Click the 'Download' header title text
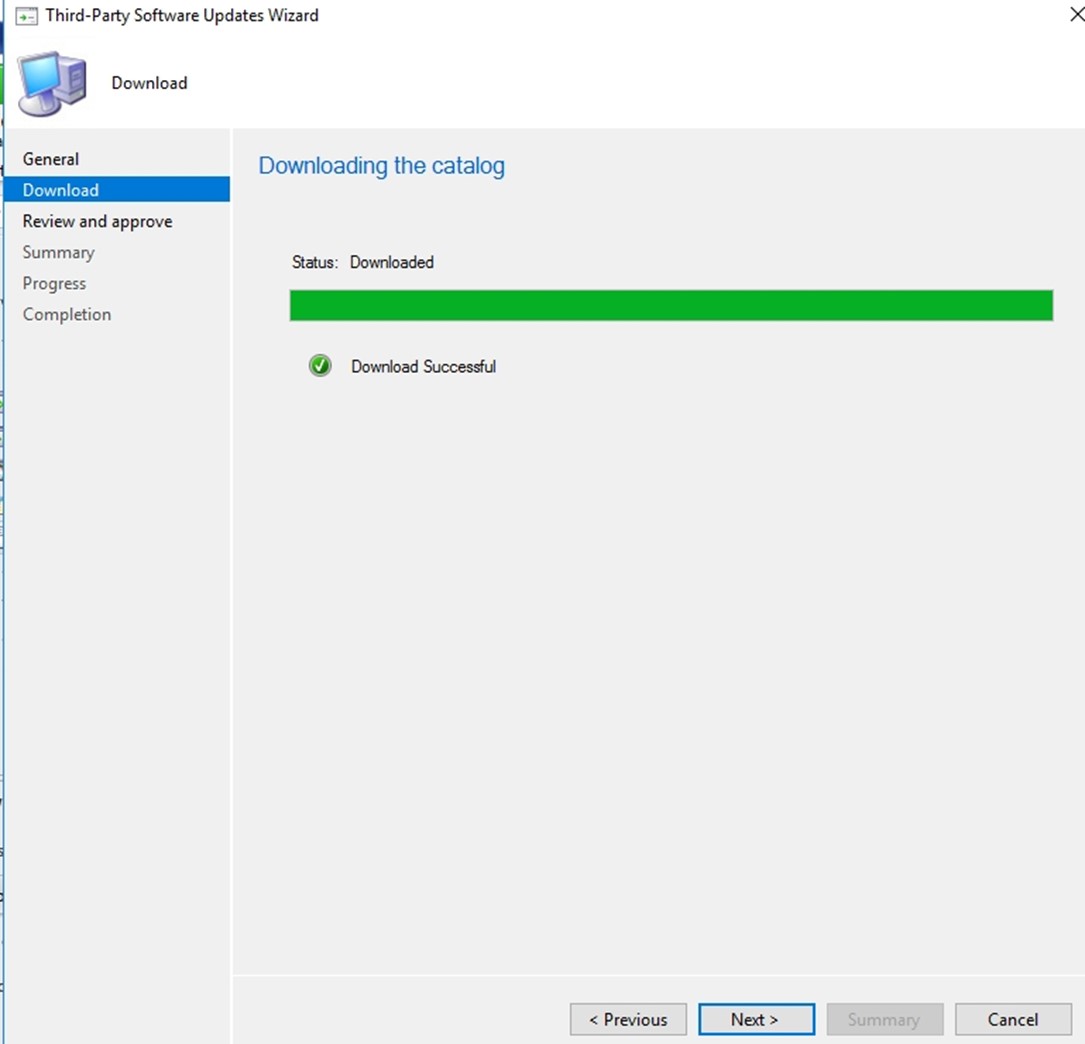Viewport: 1085px width, 1044px height. point(149,83)
